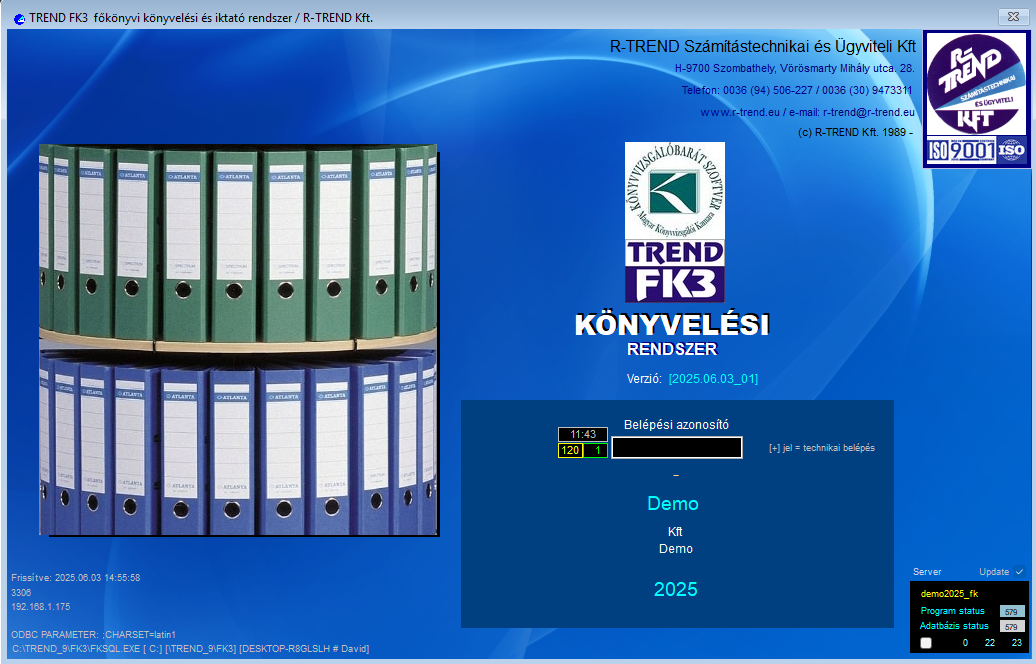Screen dimensions: 1036x664
Task: Click the green 1 counter box
Action: [x=595, y=451]
